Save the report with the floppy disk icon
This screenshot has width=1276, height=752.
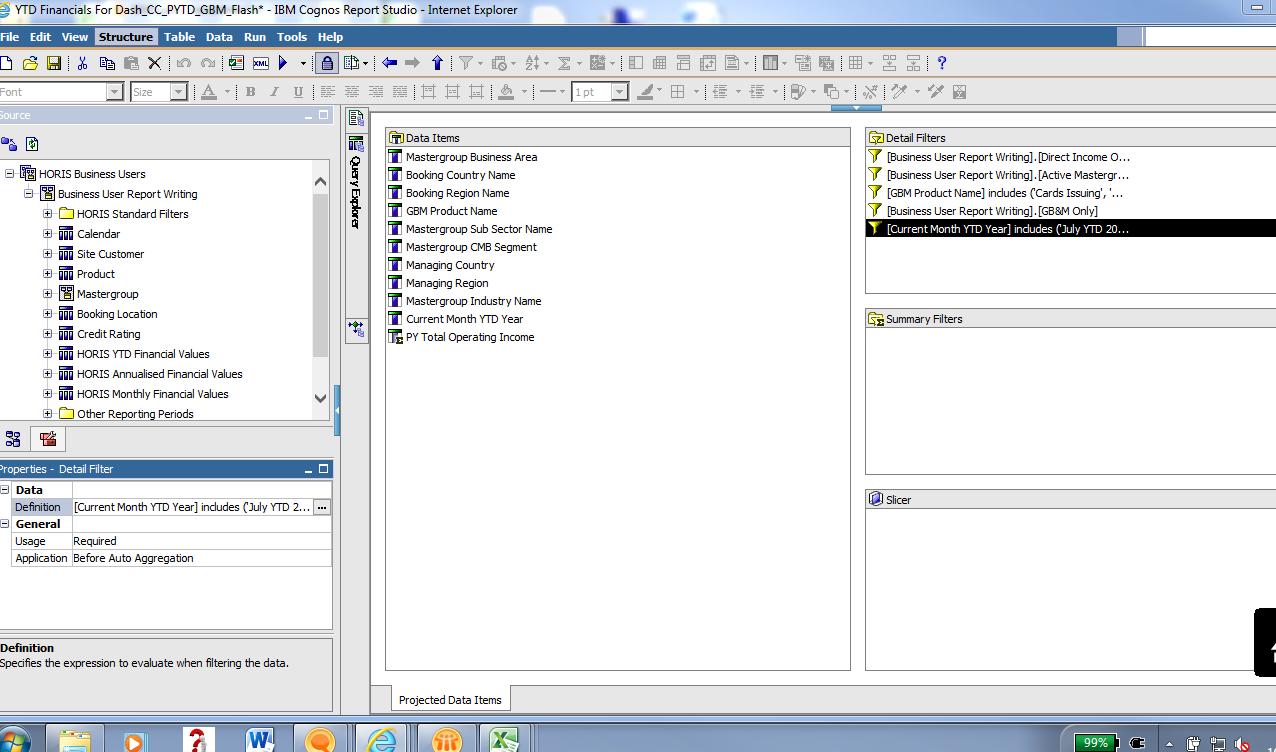54,63
